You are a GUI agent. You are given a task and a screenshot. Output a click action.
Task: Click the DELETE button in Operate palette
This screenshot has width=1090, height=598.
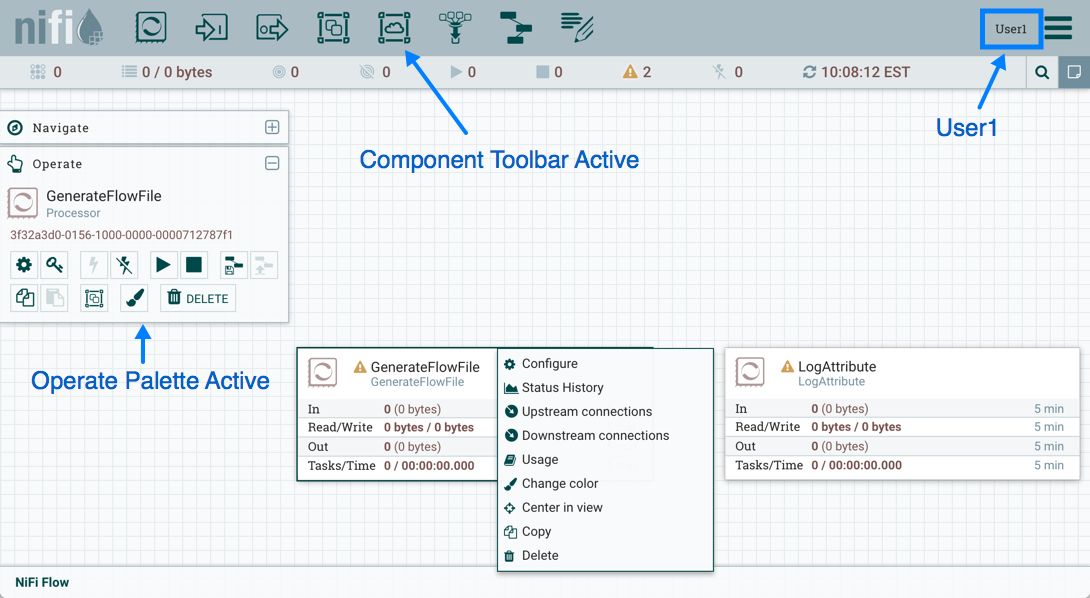pyautogui.click(x=198, y=298)
